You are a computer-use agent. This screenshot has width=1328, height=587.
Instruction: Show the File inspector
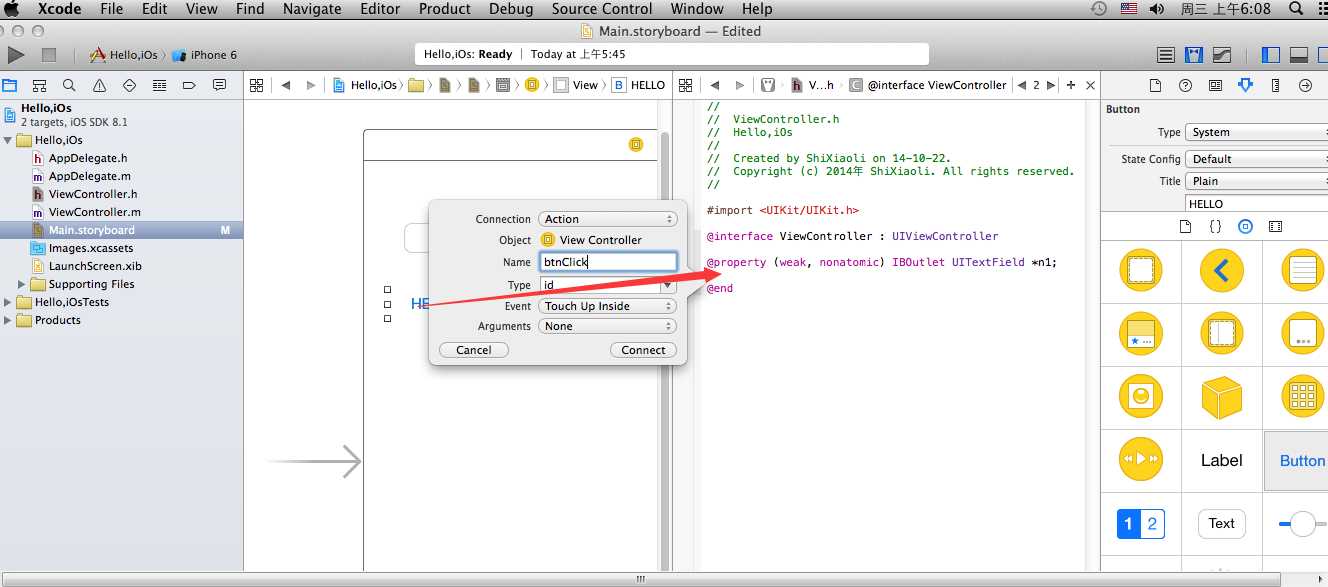[1155, 86]
